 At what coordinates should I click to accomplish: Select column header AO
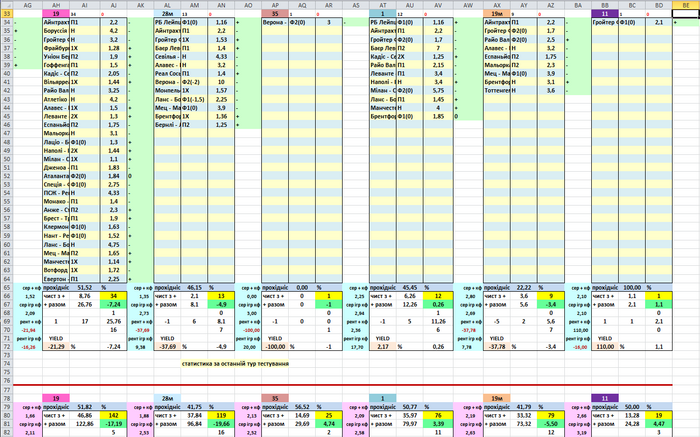[x=248, y=5]
